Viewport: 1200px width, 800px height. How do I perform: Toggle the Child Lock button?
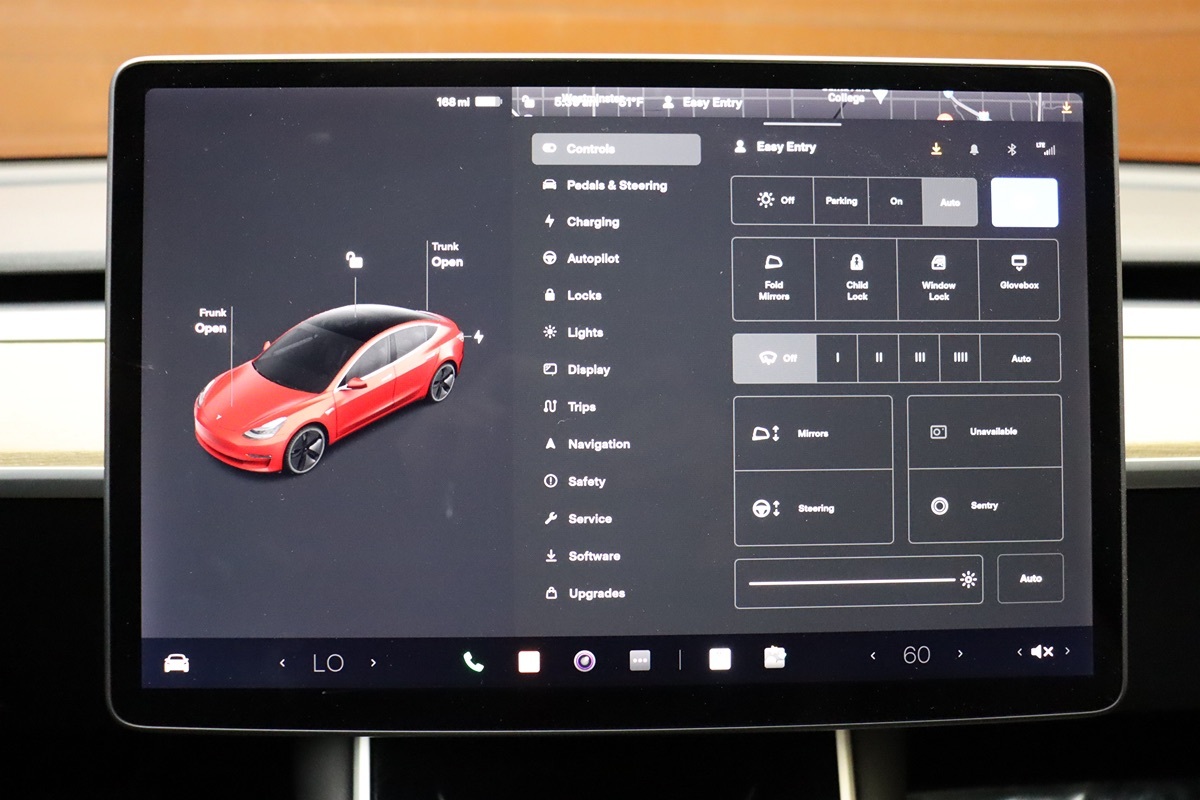pos(856,279)
